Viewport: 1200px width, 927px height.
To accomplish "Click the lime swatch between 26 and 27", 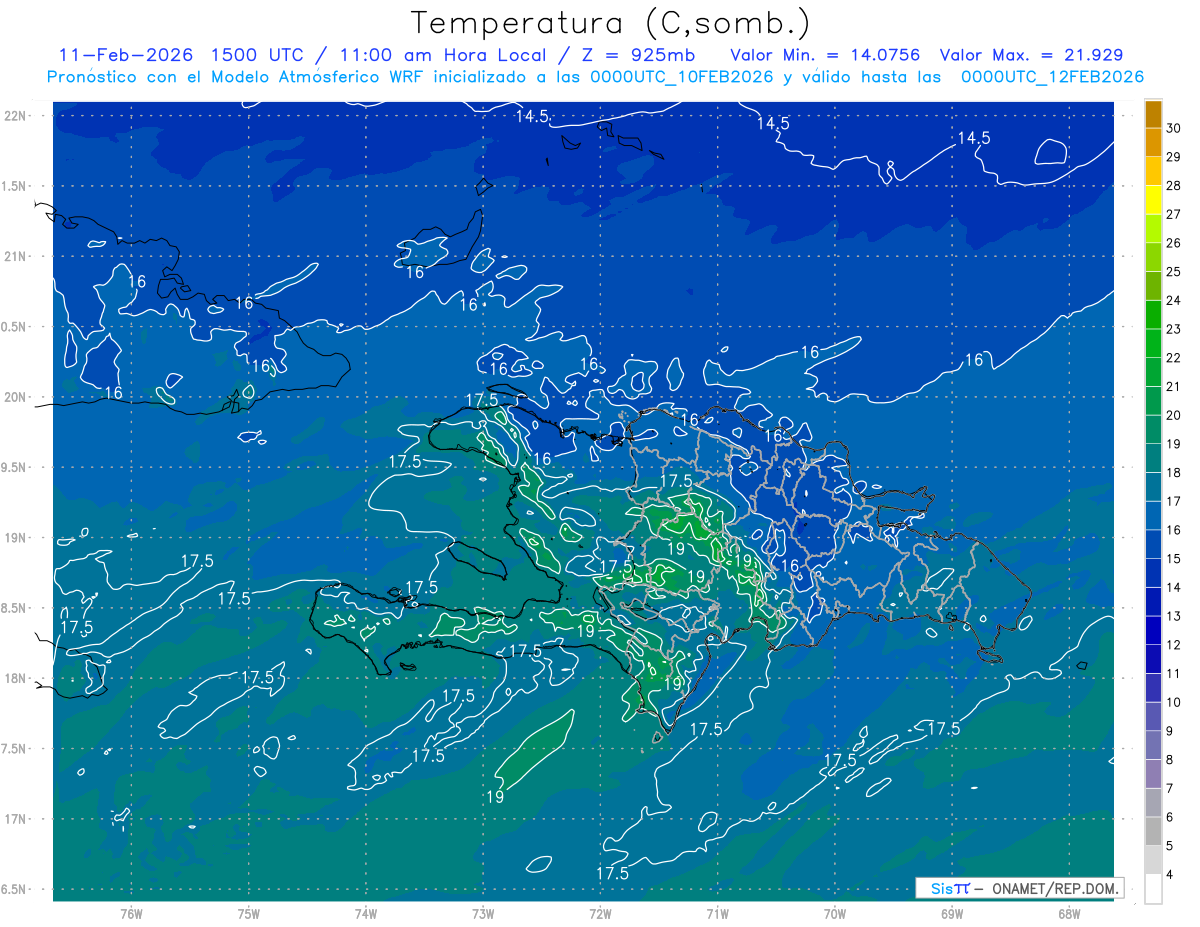I will 1153,228.
